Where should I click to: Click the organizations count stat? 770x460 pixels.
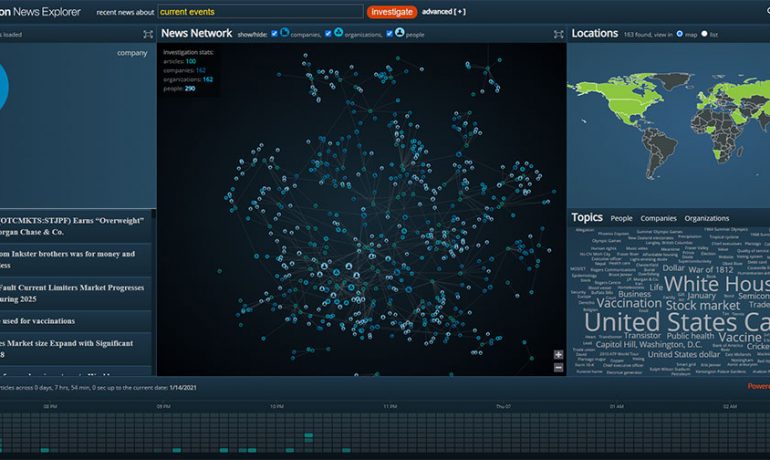point(208,79)
